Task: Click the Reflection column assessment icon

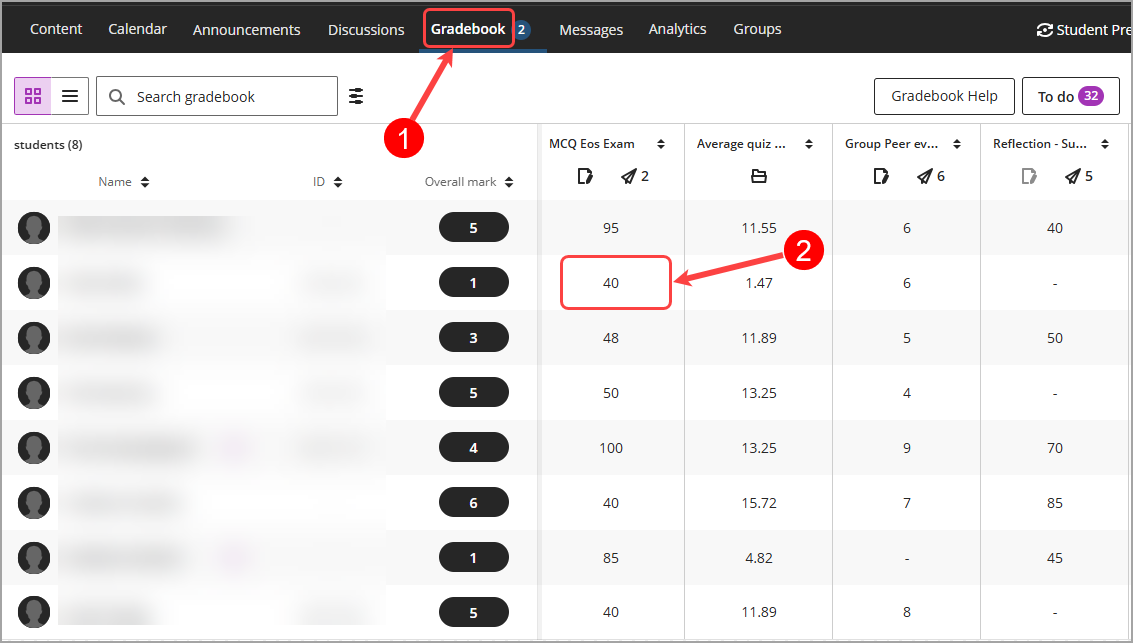Action: click(1029, 176)
